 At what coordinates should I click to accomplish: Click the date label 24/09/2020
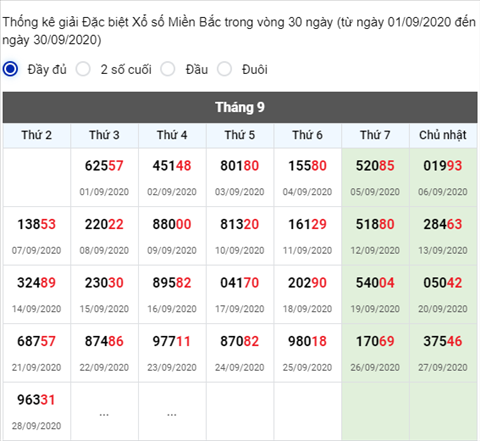(x=239, y=367)
